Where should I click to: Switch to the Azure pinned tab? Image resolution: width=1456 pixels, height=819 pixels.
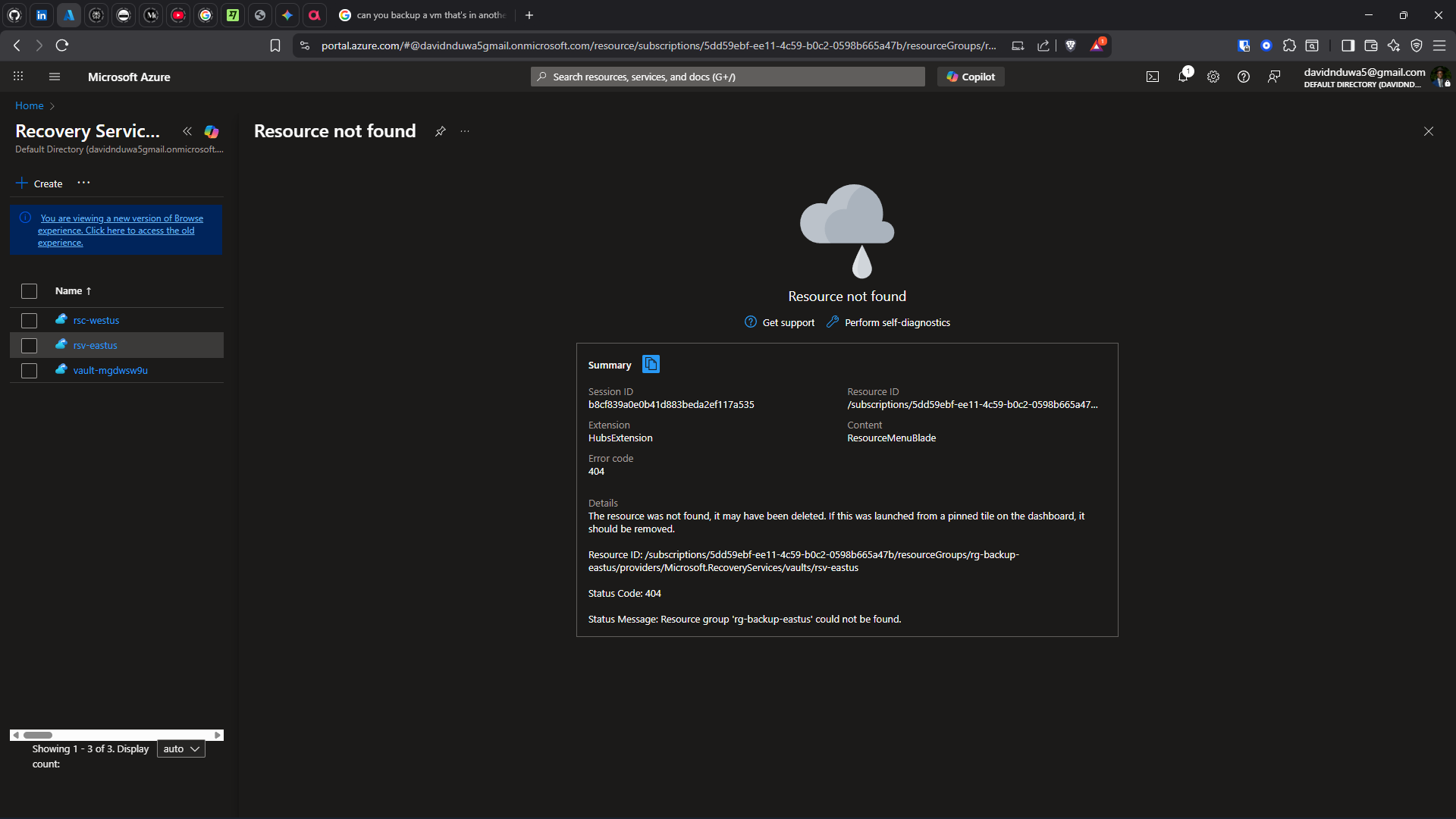tap(69, 15)
